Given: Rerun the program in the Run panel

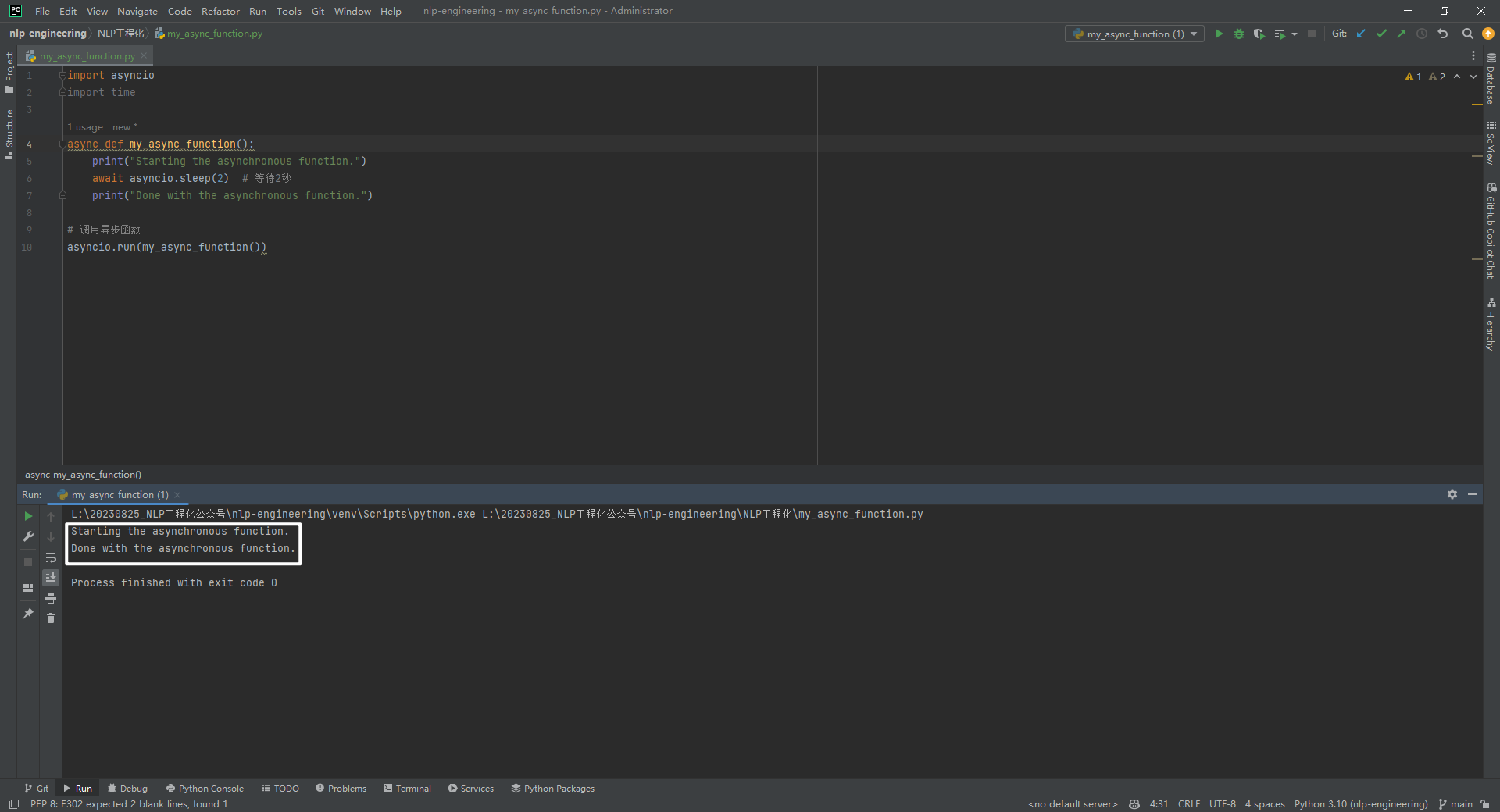Looking at the screenshot, I should pyautogui.click(x=28, y=516).
